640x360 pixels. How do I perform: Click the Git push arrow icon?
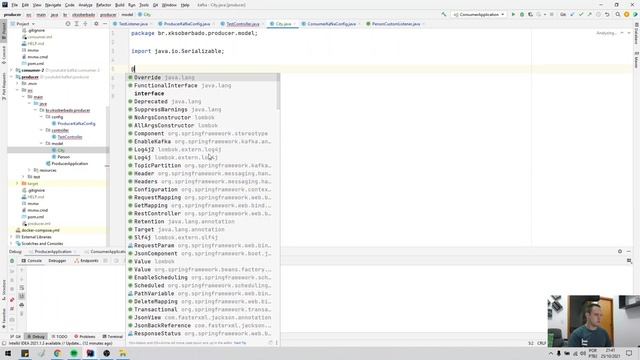pos(589,14)
